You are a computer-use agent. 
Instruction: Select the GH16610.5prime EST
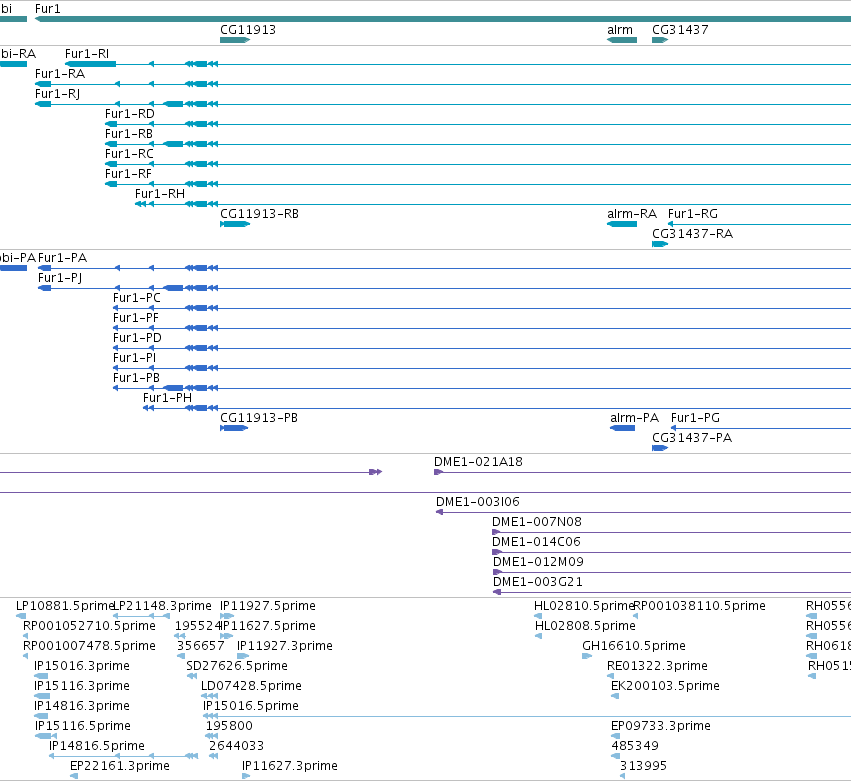tap(587, 656)
